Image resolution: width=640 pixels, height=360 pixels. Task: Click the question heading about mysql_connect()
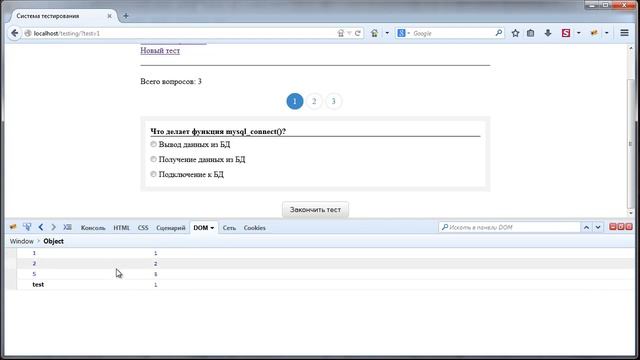(x=218, y=131)
